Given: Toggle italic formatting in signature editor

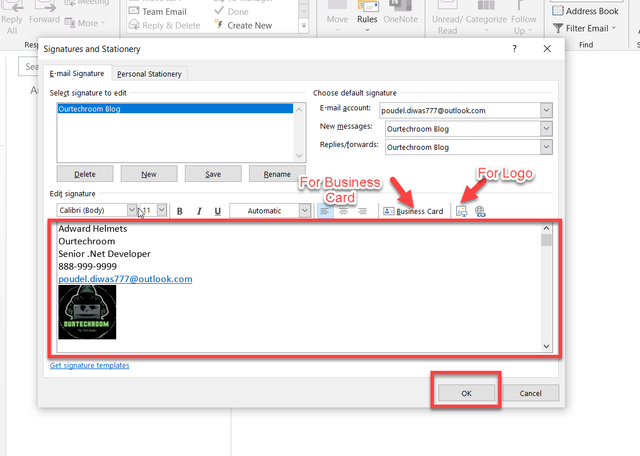Looking at the screenshot, I should pos(199,211).
